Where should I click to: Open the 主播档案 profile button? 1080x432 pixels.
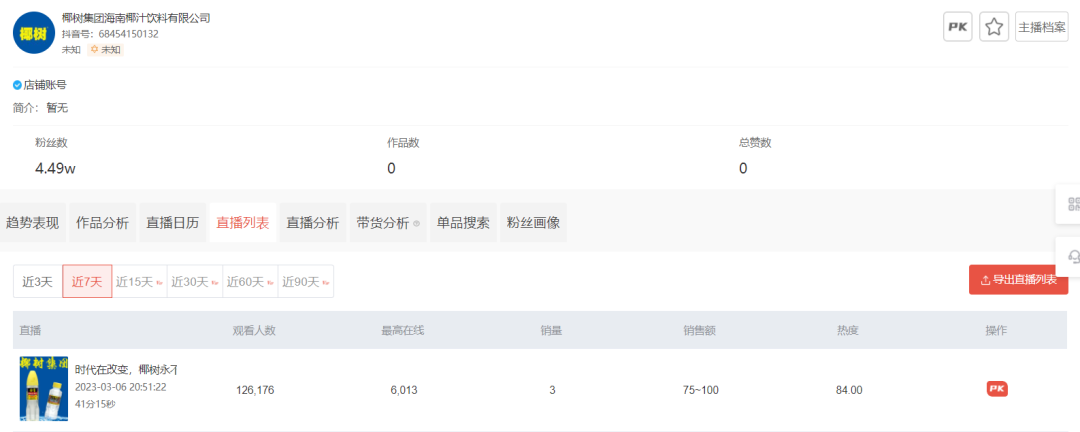coord(1041,27)
